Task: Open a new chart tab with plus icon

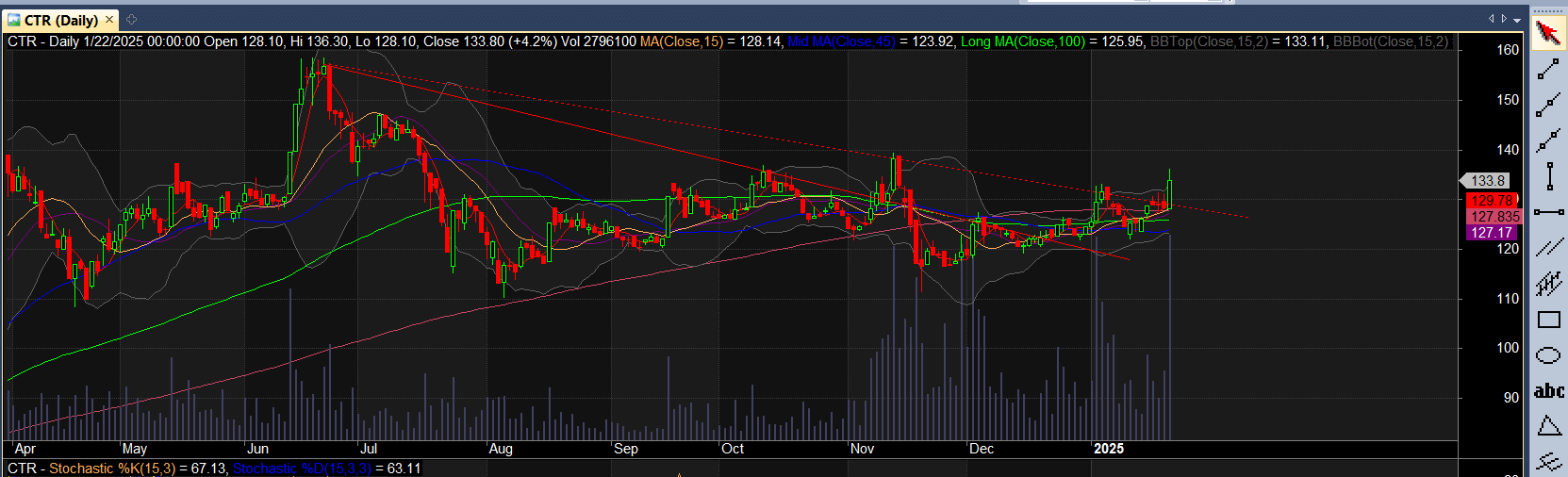Action: pos(131,19)
